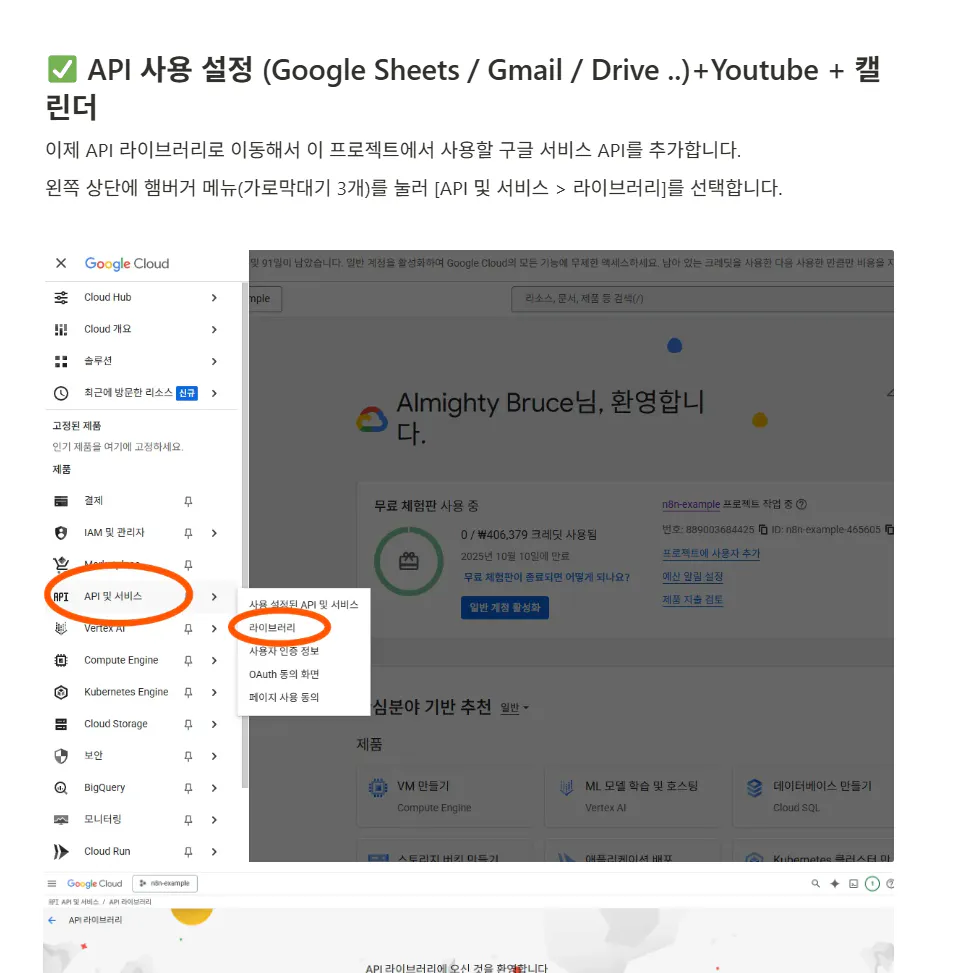Click the 결제 billing card icon

coord(61,501)
